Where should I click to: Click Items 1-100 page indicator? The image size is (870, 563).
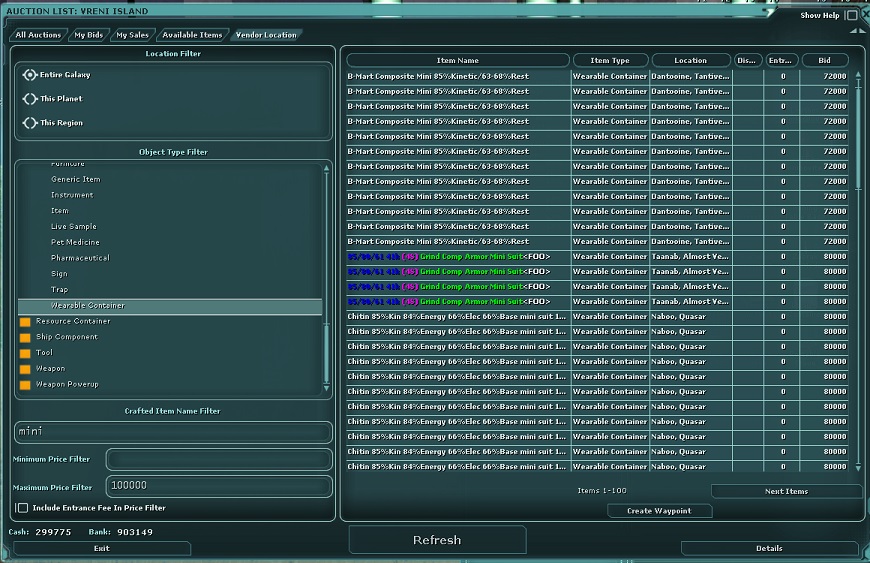click(602, 491)
